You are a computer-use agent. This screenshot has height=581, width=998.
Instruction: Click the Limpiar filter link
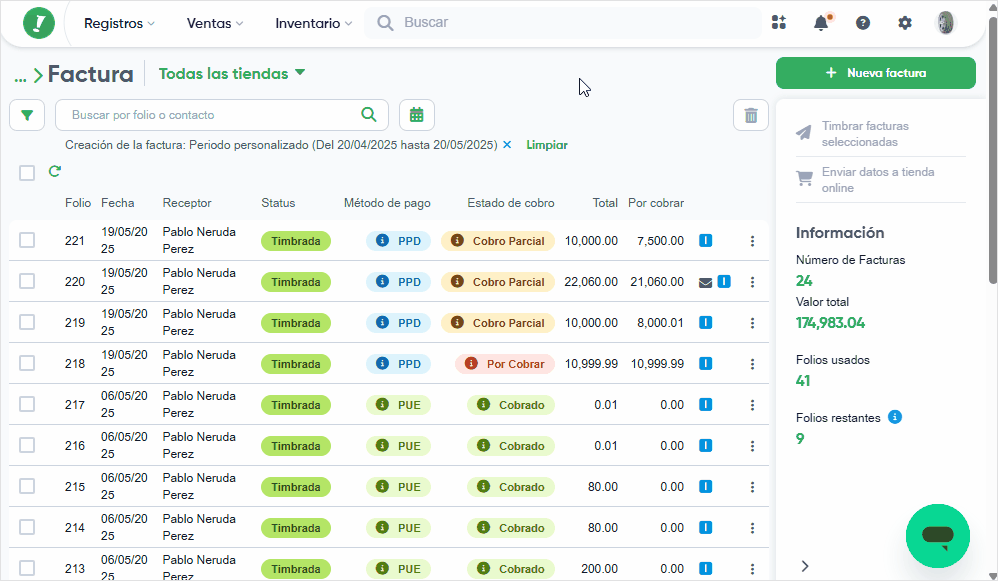[x=547, y=145]
